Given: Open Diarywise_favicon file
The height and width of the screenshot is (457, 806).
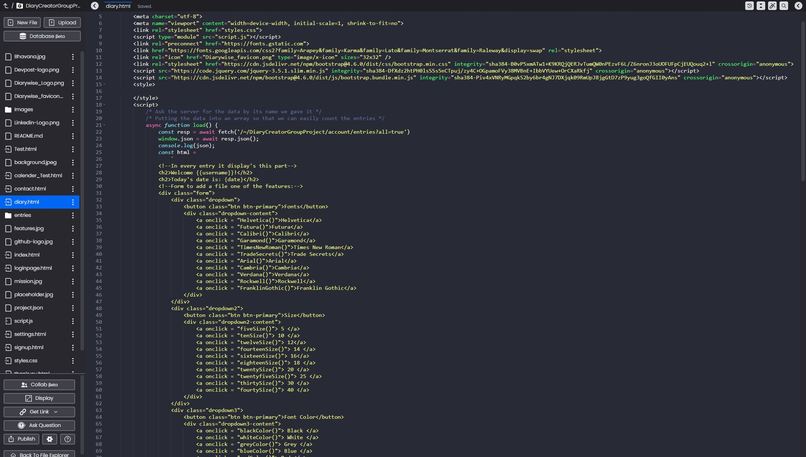Looking at the screenshot, I should click(39, 96).
